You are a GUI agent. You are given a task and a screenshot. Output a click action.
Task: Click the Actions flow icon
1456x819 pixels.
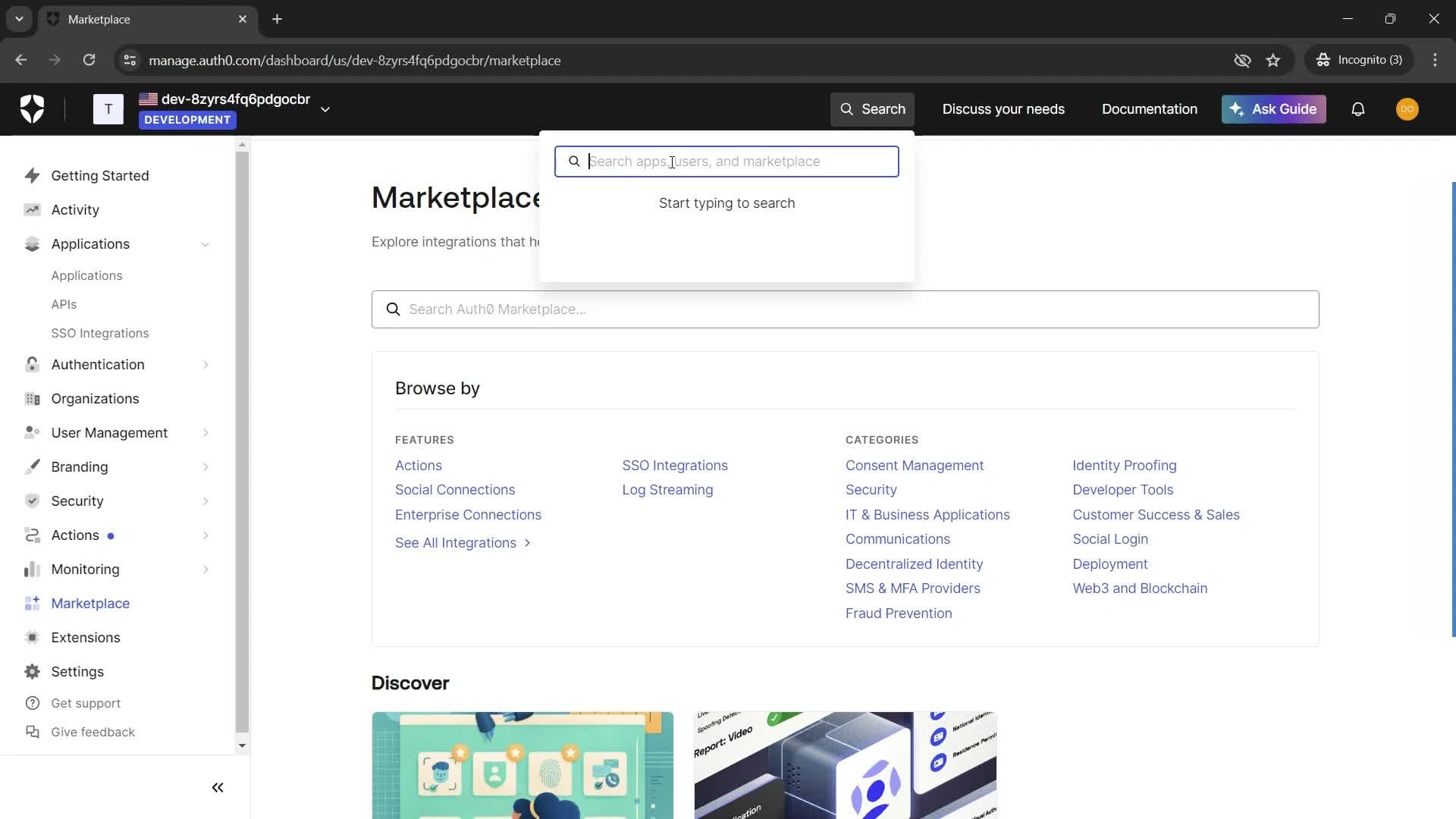point(32,535)
